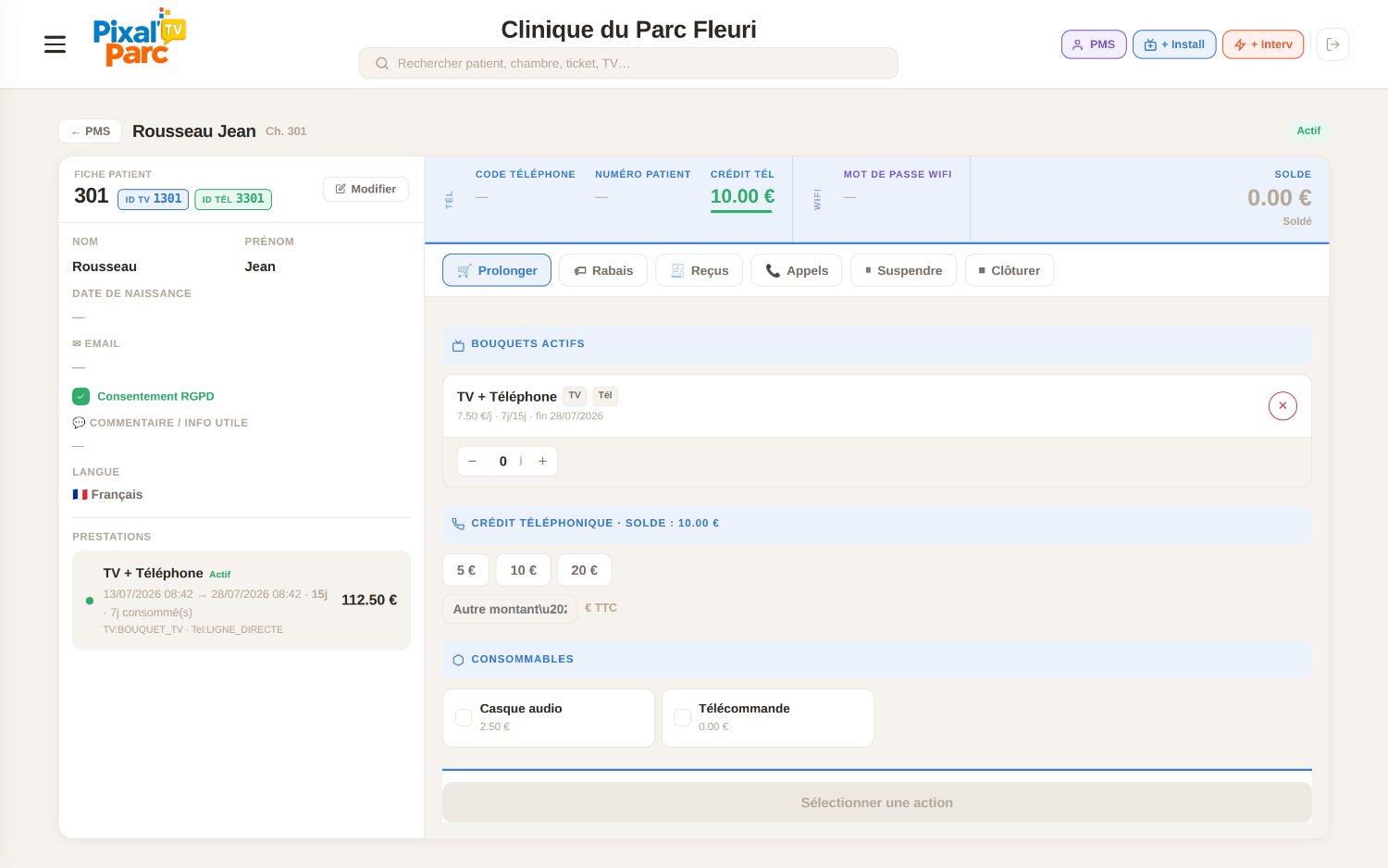Screen dimensions: 1388x868
Task: Click the Solde 0.00 € amount
Action: (1279, 197)
